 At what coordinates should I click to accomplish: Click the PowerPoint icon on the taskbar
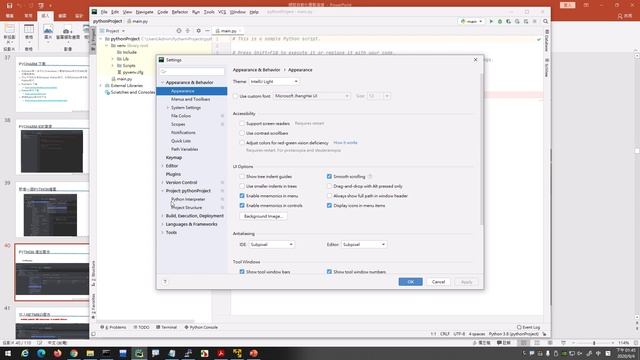253,353
